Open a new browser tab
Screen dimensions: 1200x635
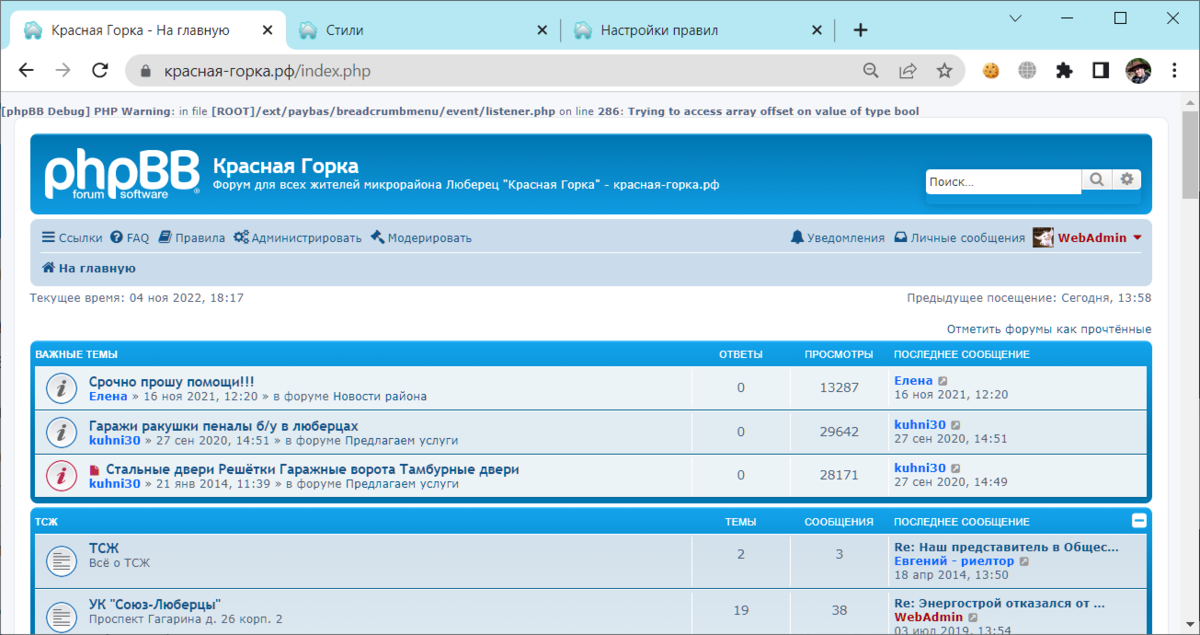pos(860,30)
